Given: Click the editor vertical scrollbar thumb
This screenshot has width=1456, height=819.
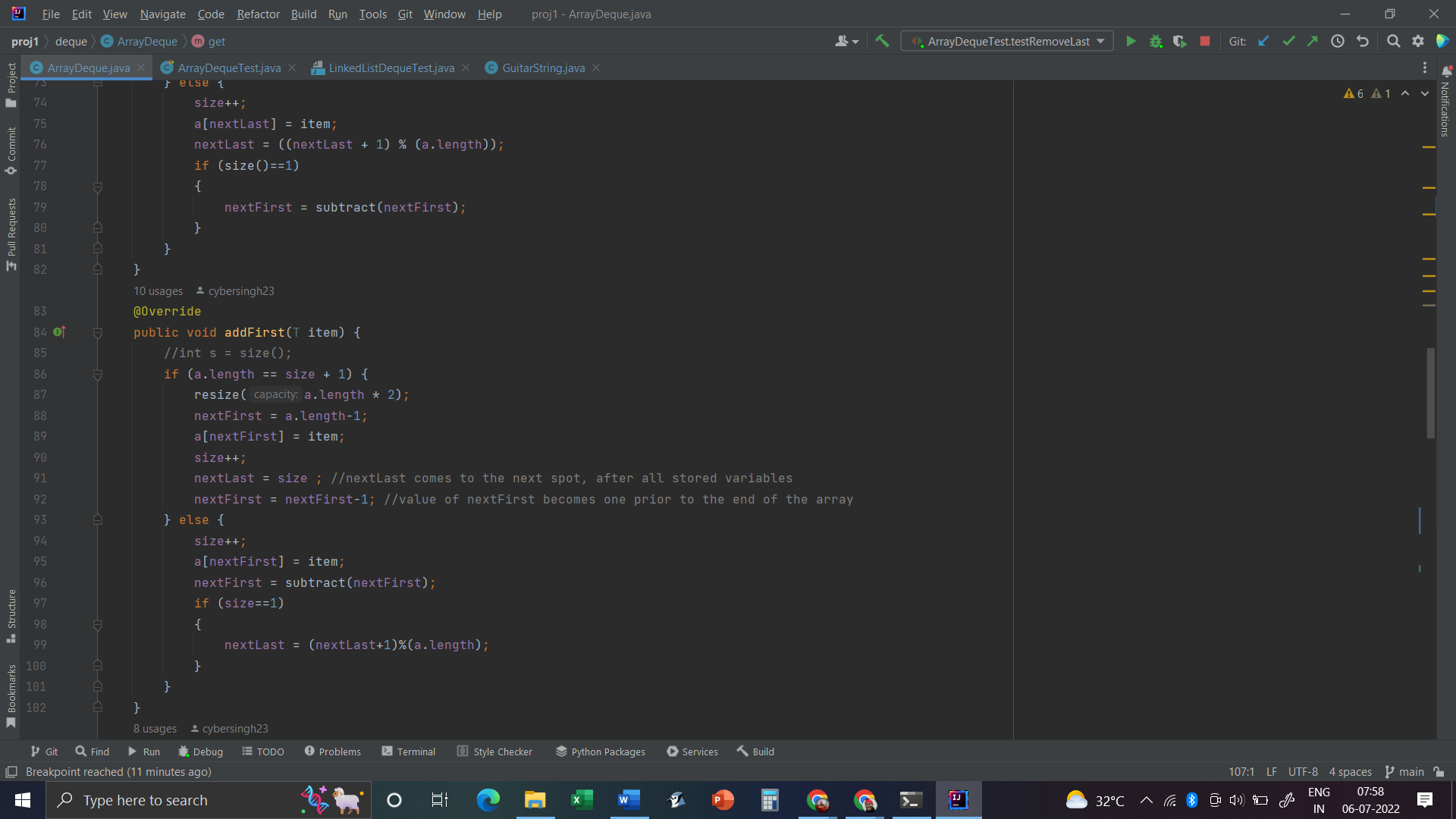Looking at the screenshot, I should coord(1430,393).
